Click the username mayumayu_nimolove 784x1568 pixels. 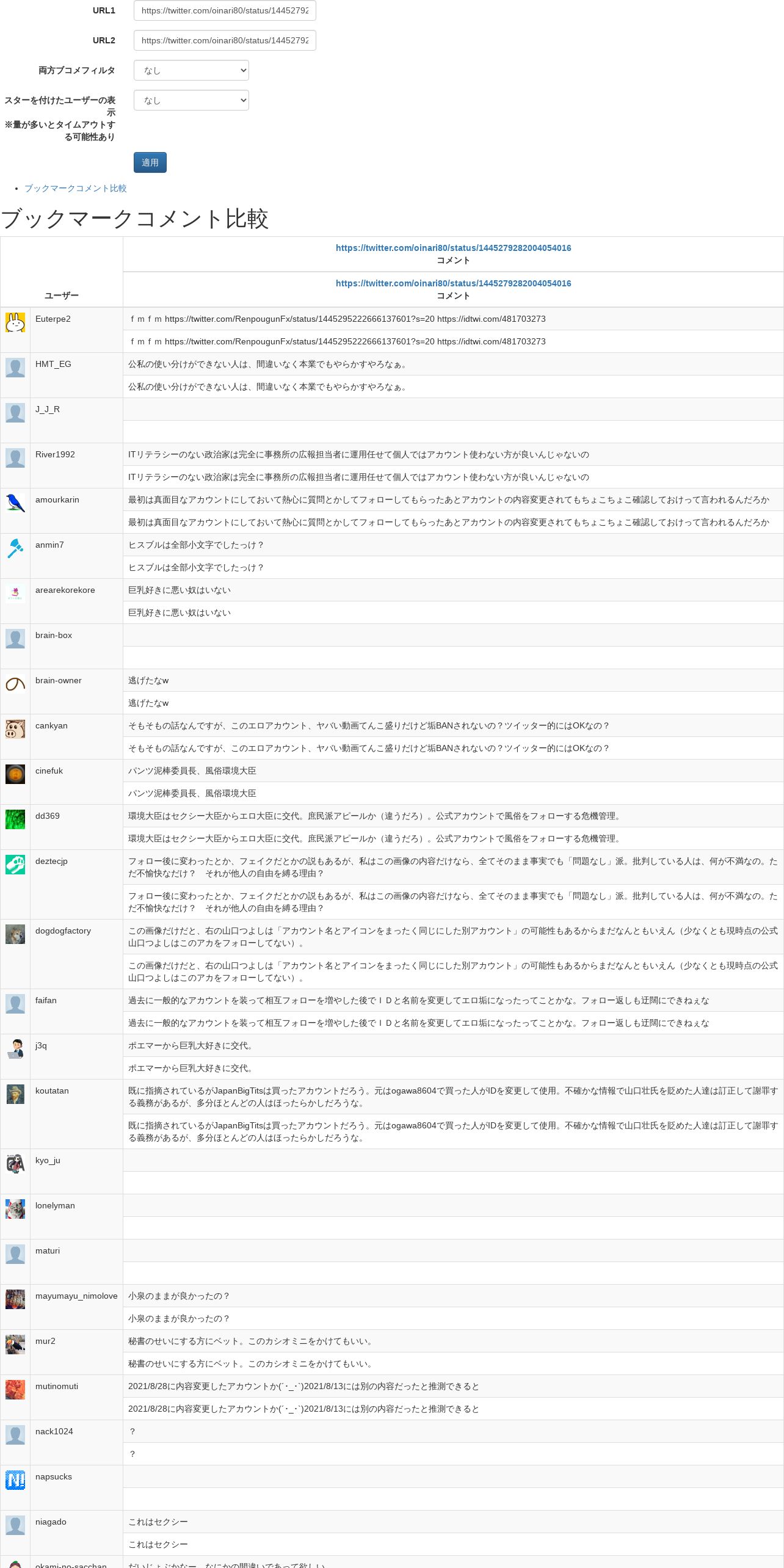[x=76, y=1296]
